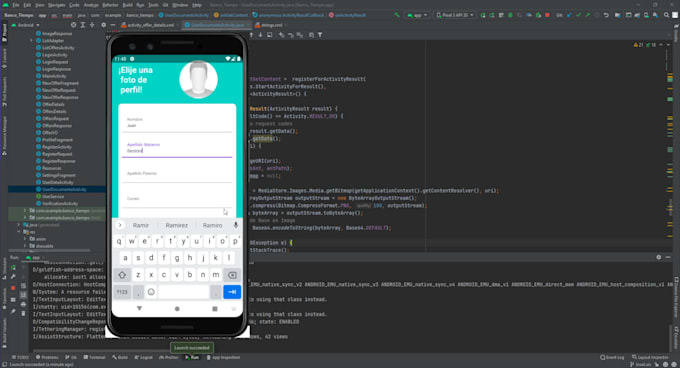Click the Undo arrow in top toolbar

606,15
